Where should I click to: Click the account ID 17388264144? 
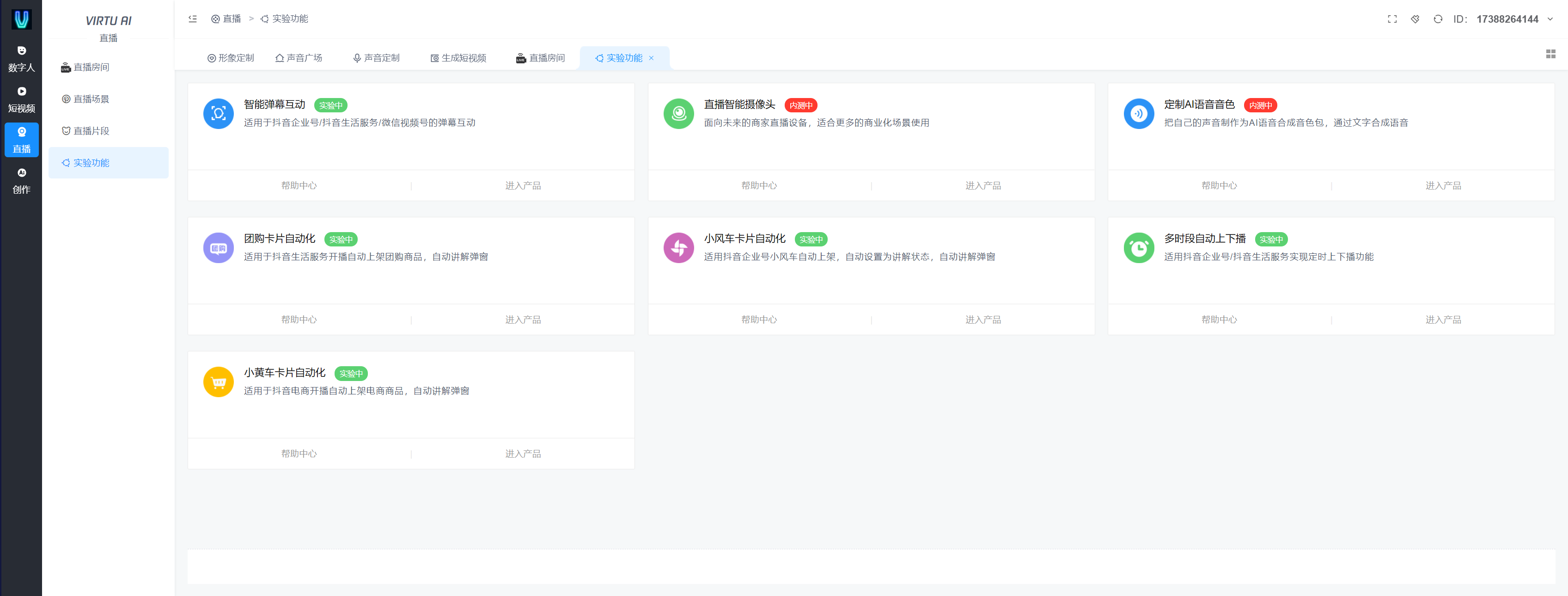(x=1507, y=19)
